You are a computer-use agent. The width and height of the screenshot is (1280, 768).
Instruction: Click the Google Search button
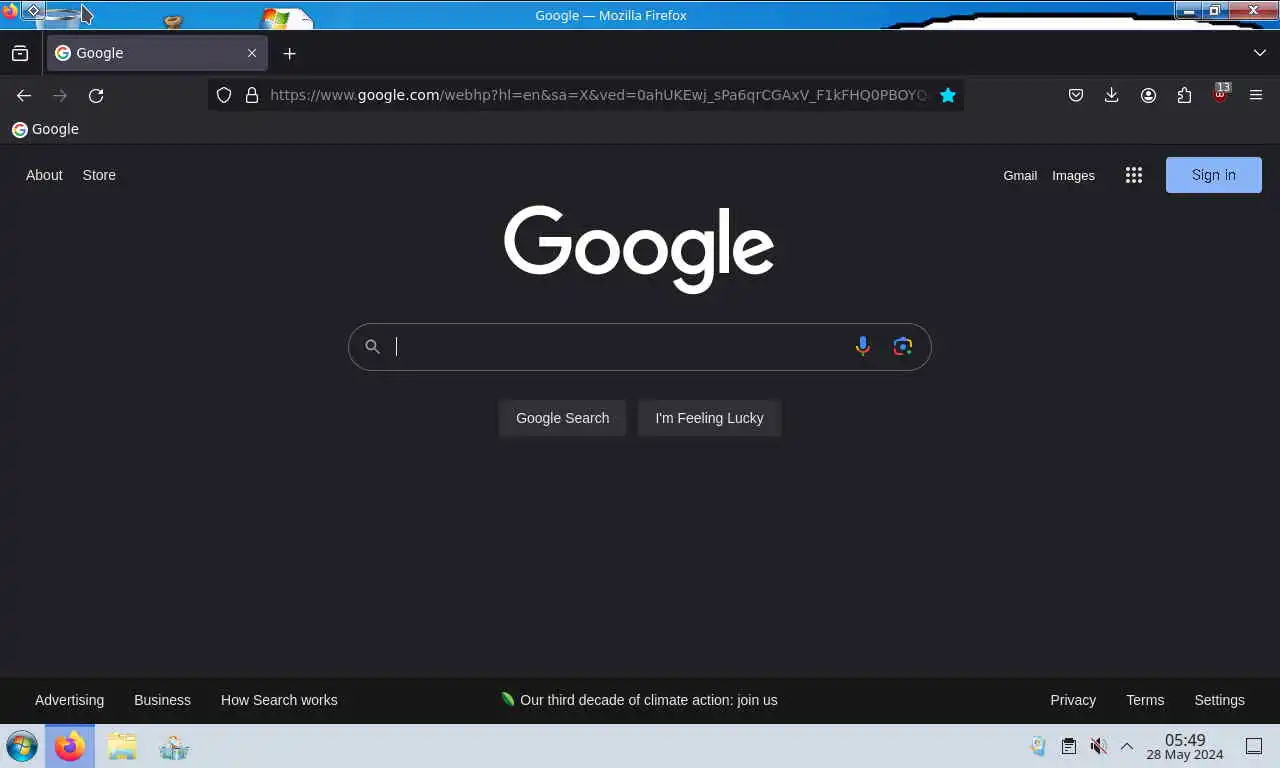point(562,418)
